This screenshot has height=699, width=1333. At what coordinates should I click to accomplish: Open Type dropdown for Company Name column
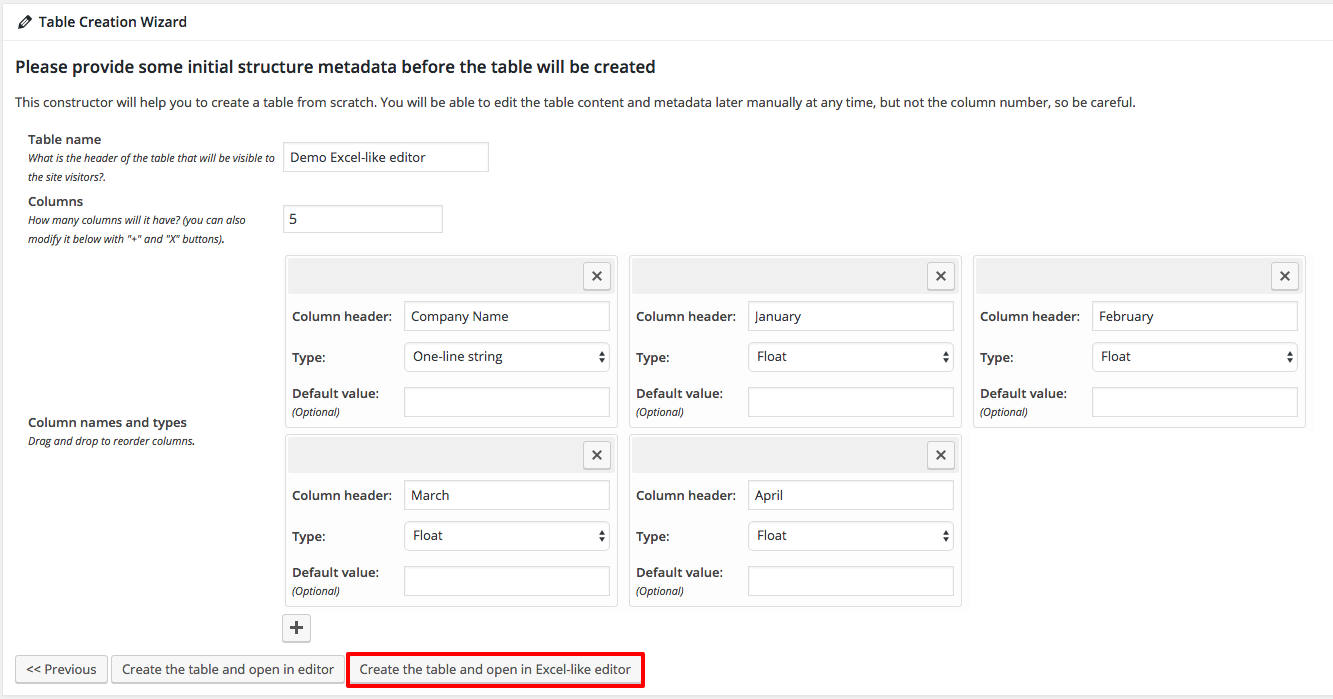[507, 357]
